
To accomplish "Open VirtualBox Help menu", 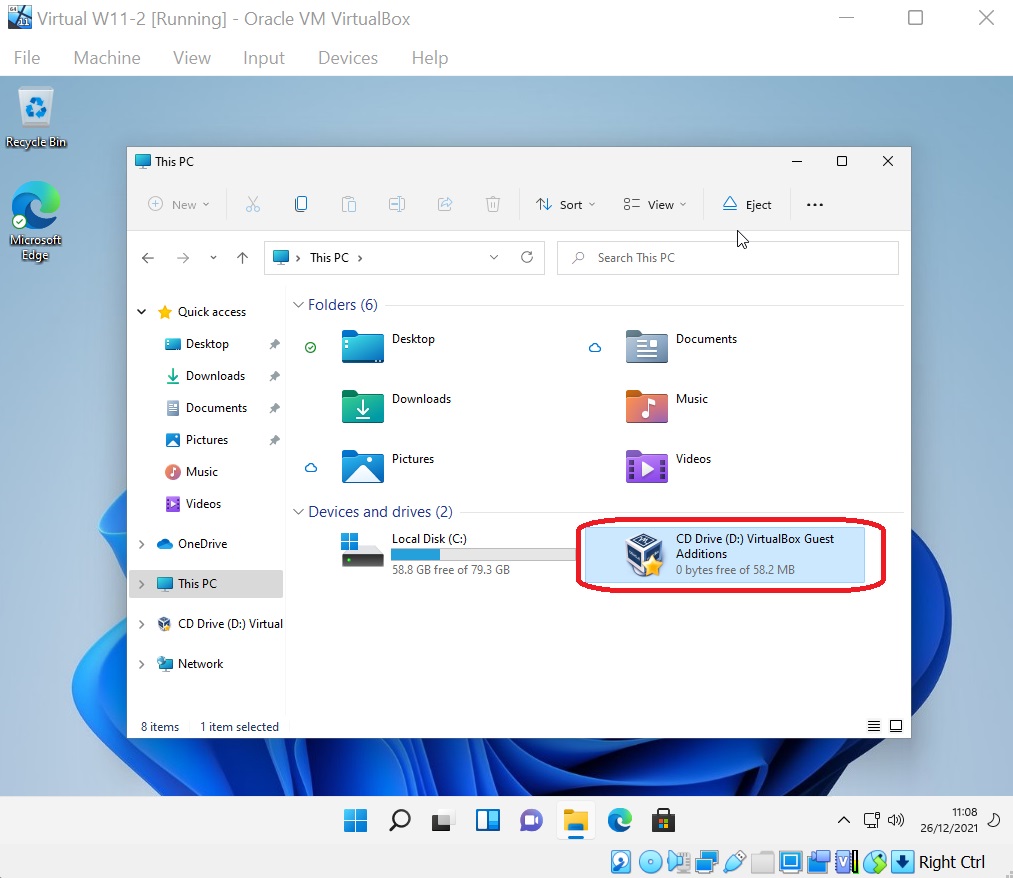I will click(430, 57).
